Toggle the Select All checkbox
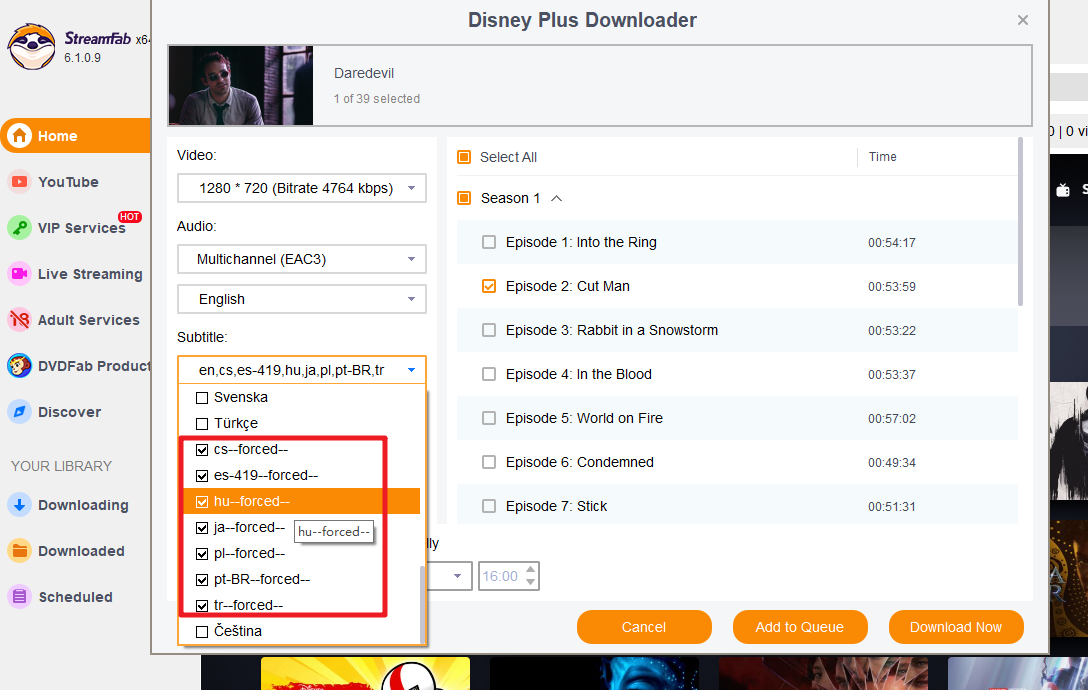Screen dimensions: 1088x690 click(464, 157)
